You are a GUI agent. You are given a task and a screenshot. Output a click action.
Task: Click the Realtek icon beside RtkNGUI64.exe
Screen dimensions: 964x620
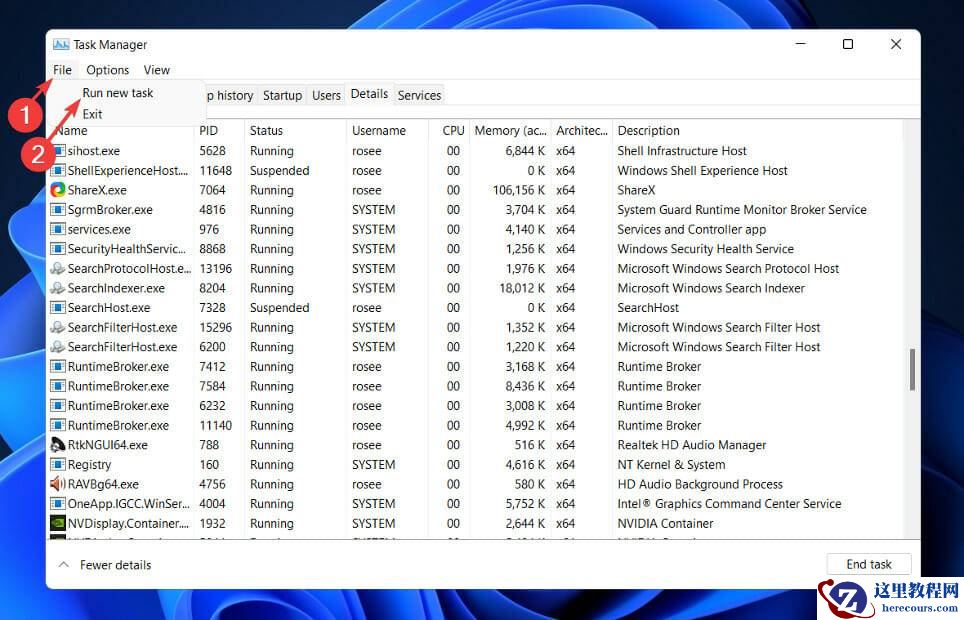[58, 444]
